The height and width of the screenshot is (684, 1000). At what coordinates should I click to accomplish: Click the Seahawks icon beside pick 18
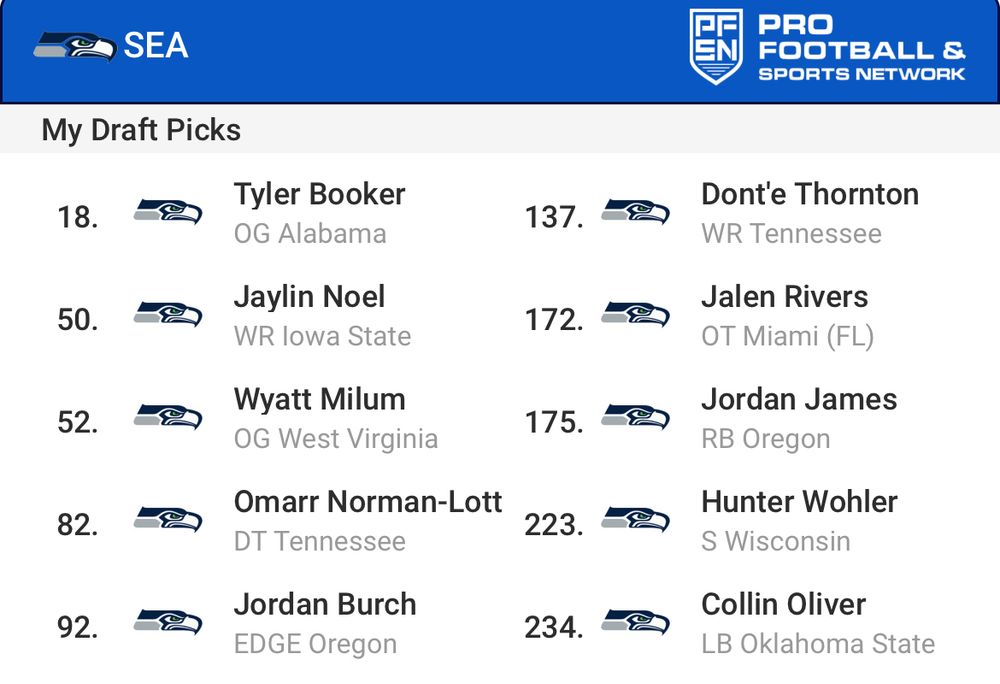click(x=168, y=212)
